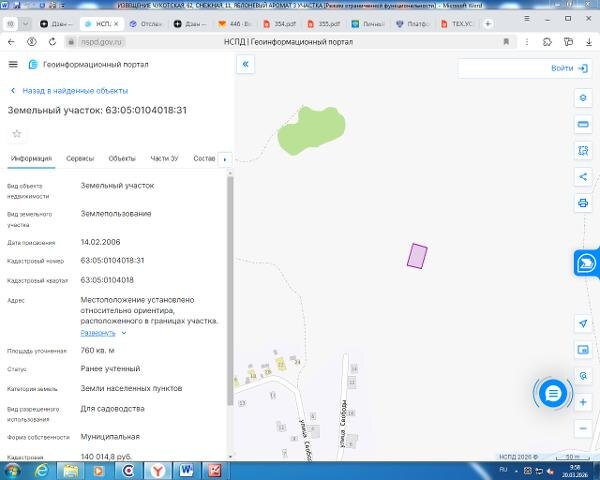Switch to the 354.pdf browser tab

(x=280, y=24)
